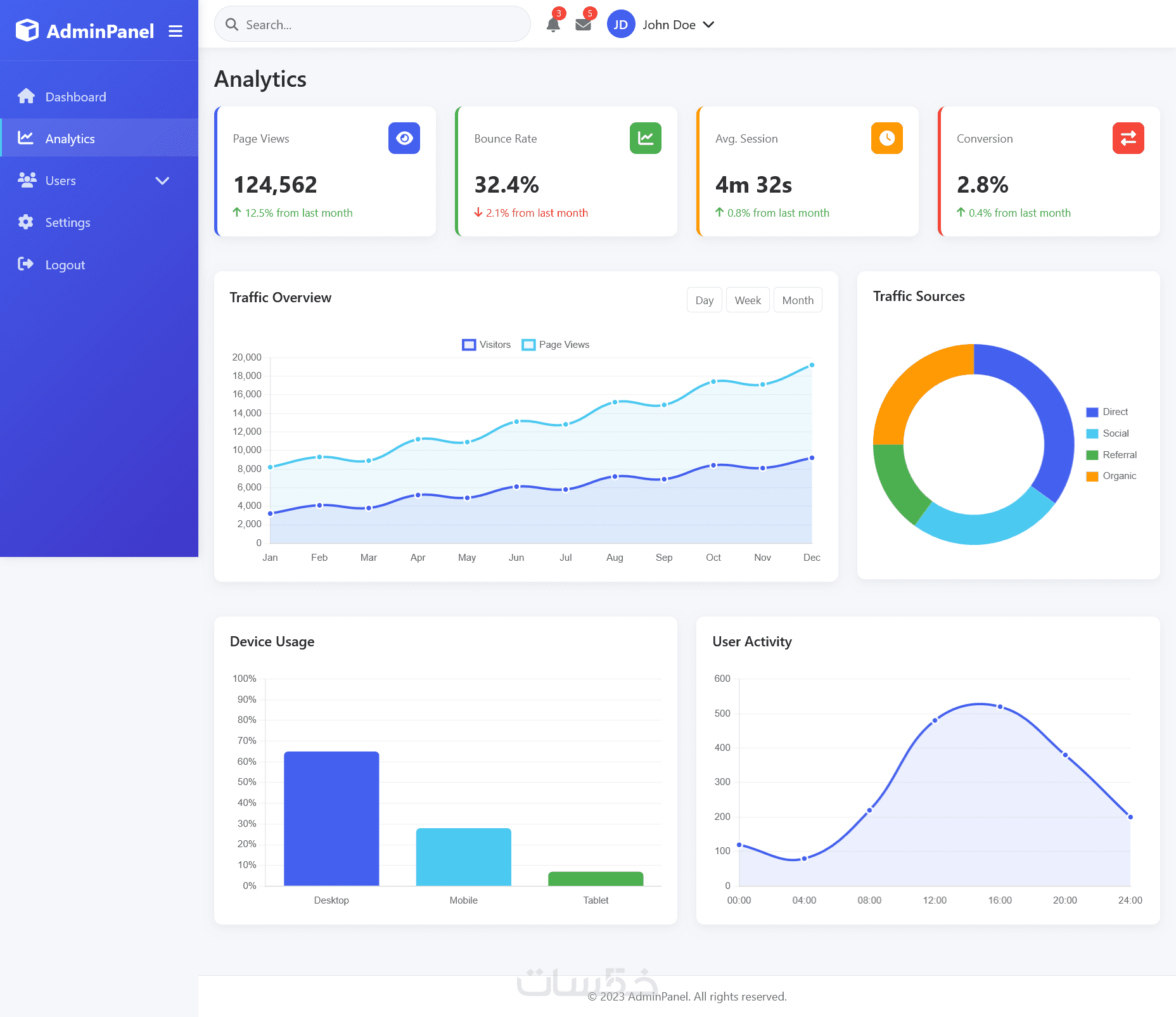Click the Logout exit icon
The image size is (1176, 1017).
point(25,264)
